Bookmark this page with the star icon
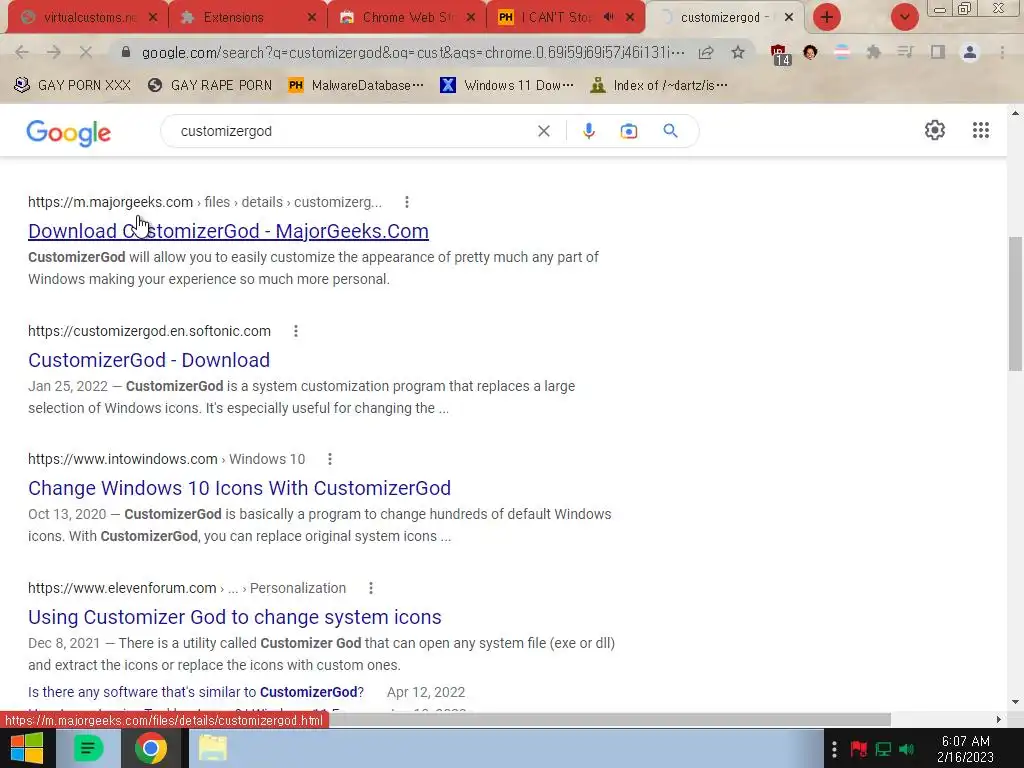Viewport: 1024px width, 768px height. (x=738, y=52)
